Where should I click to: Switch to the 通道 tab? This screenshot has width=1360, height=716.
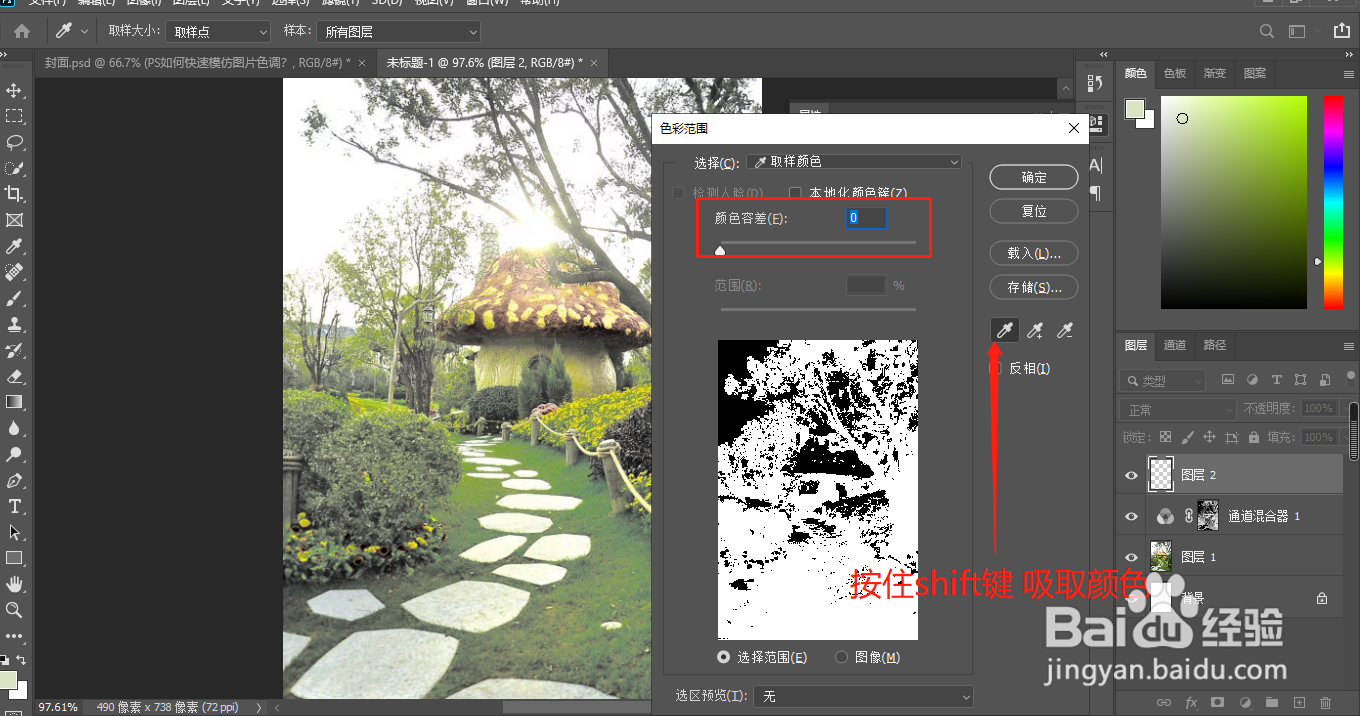coord(1175,345)
